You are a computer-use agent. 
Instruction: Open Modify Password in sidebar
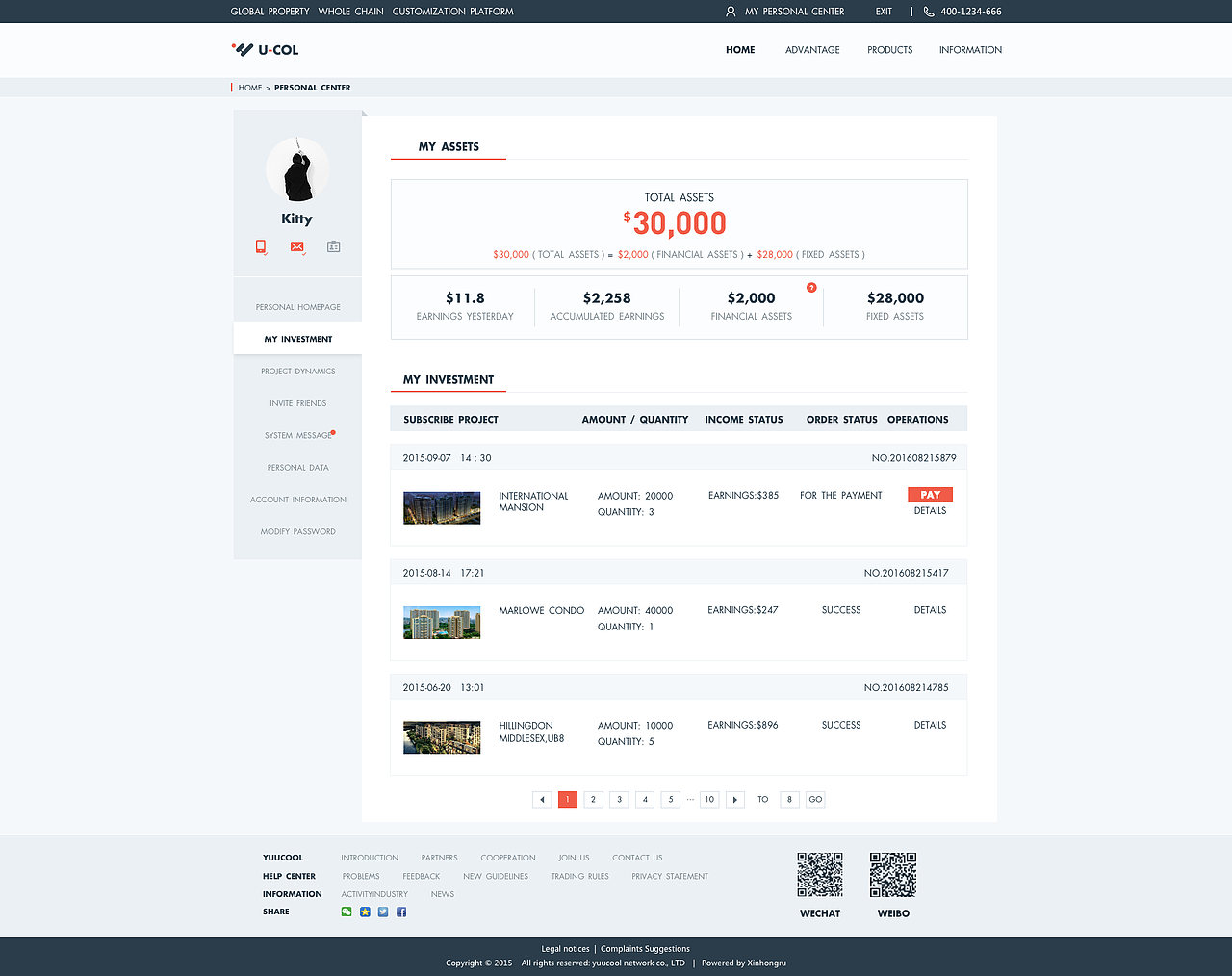[297, 531]
